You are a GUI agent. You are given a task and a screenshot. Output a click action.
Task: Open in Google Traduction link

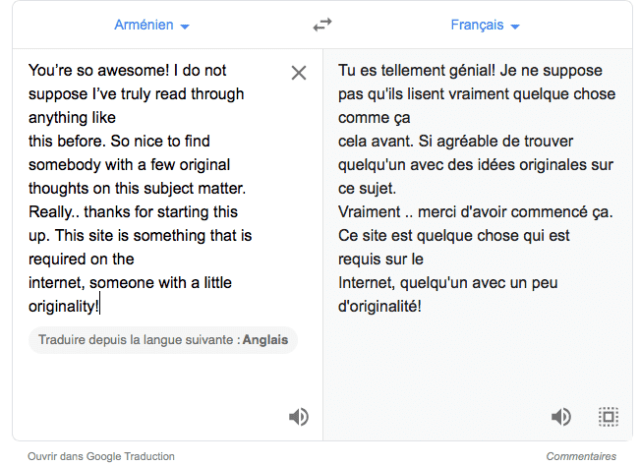101,456
